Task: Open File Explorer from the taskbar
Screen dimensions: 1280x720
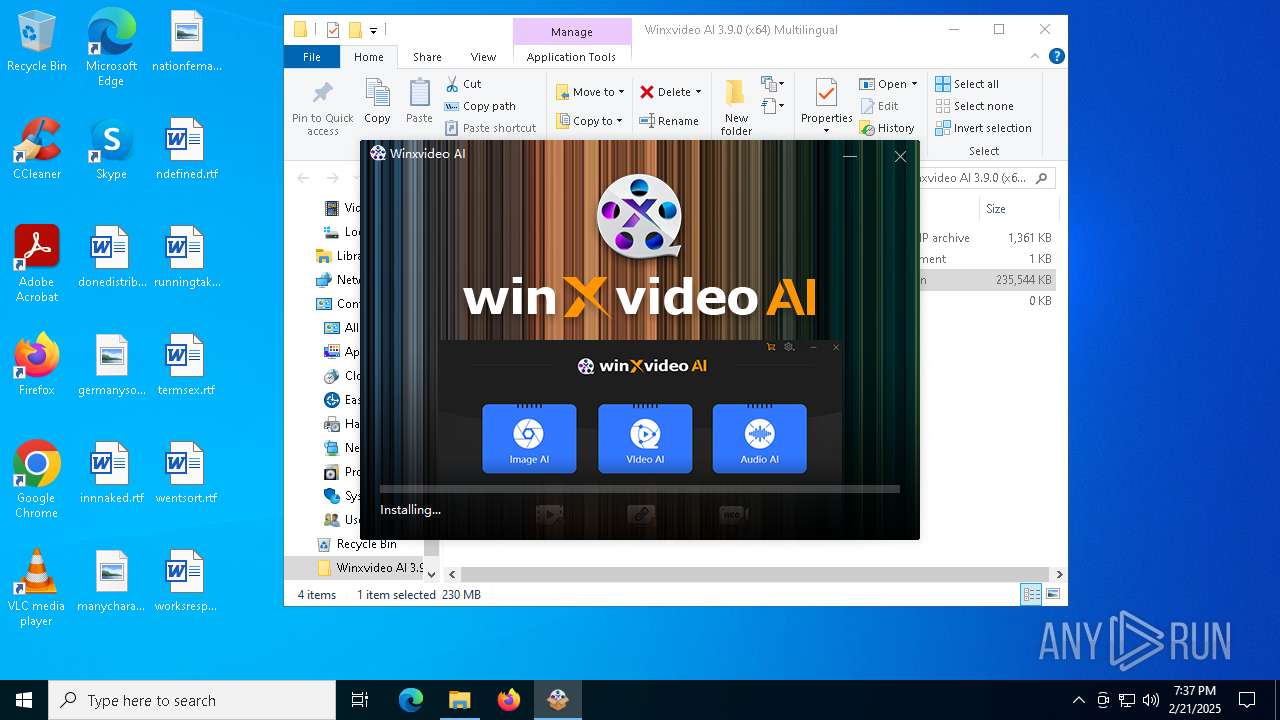Action: 460,700
